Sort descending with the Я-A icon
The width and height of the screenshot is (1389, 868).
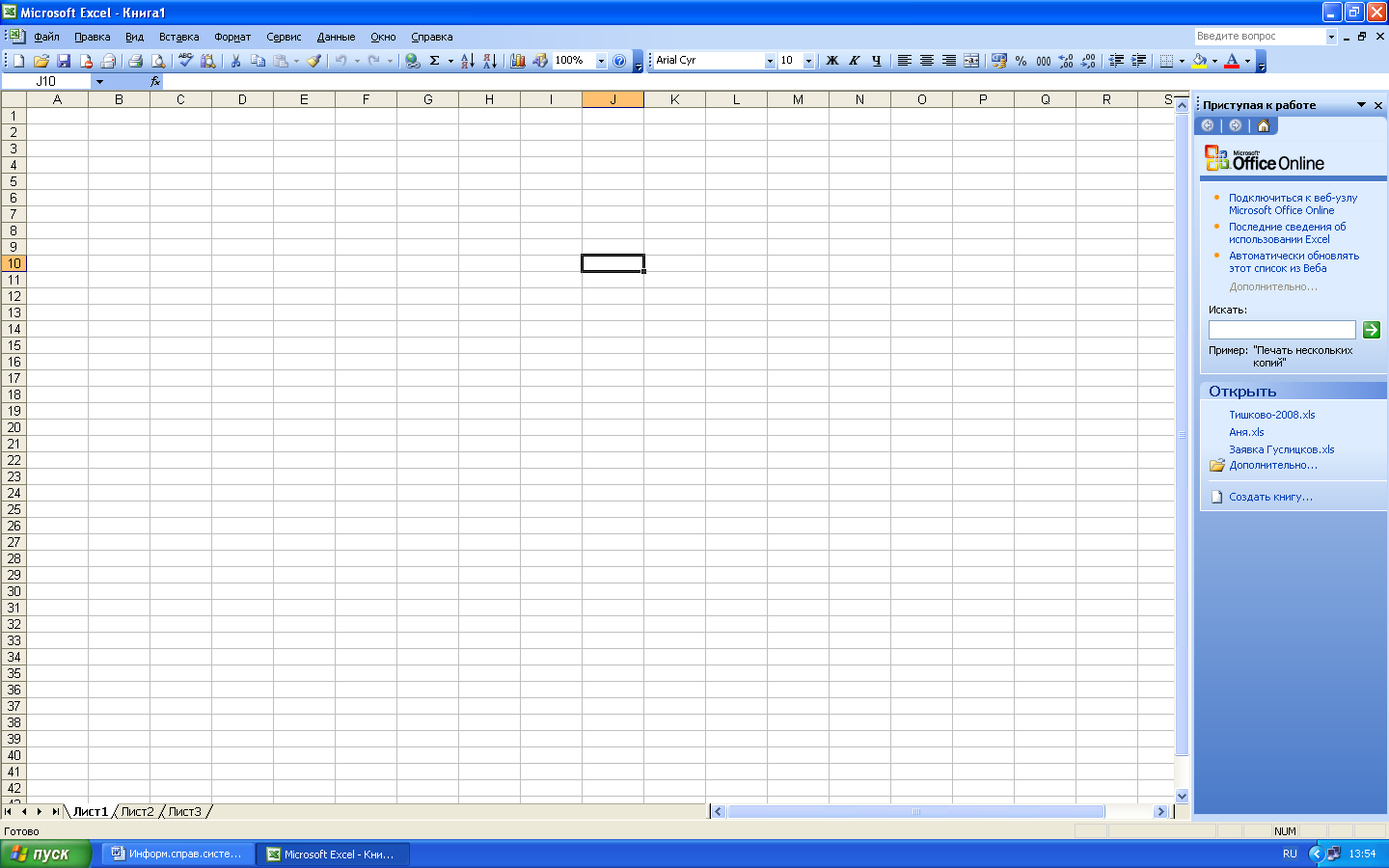(490, 61)
